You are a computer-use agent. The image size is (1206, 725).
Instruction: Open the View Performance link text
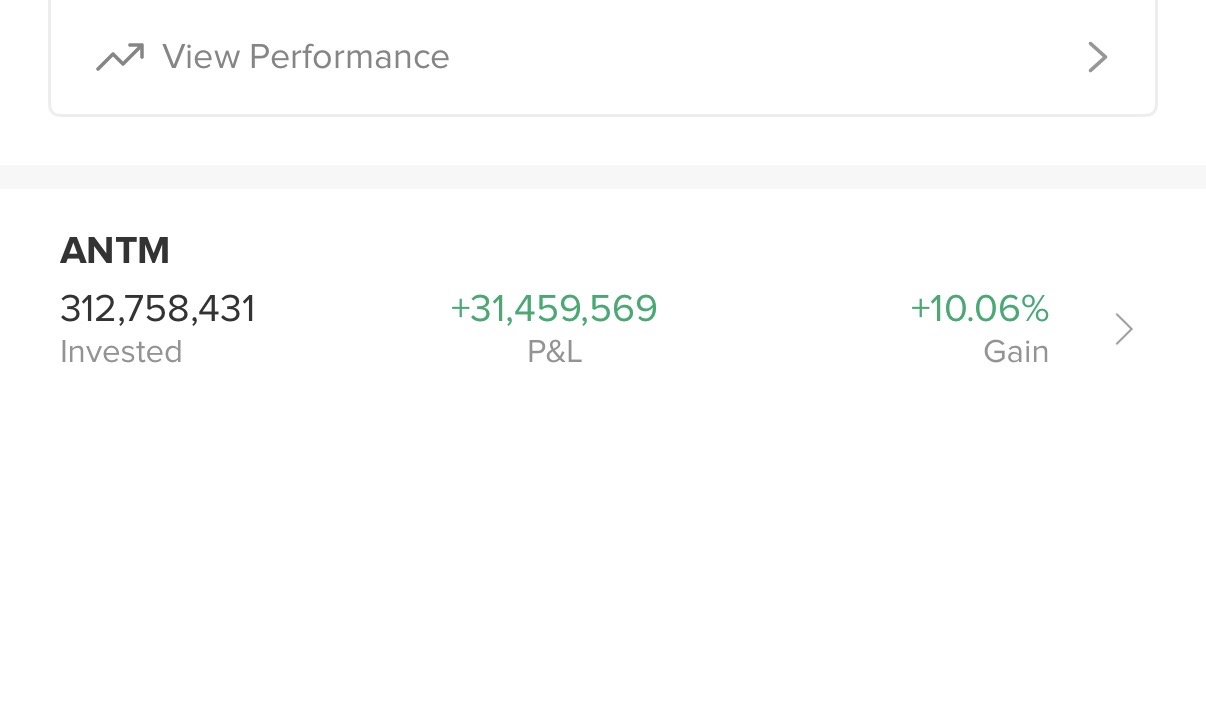point(305,57)
